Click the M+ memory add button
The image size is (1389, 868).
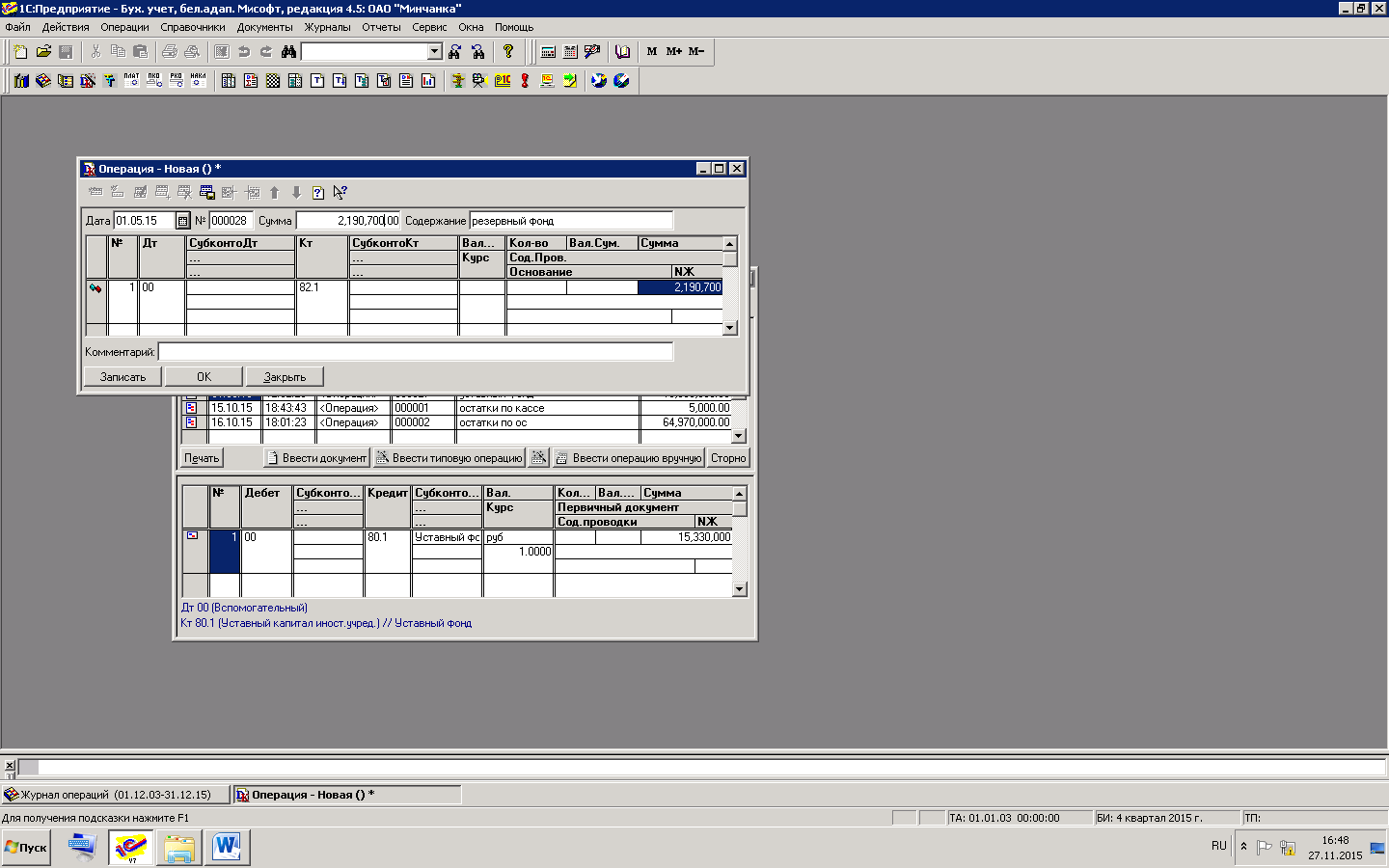[x=674, y=51]
